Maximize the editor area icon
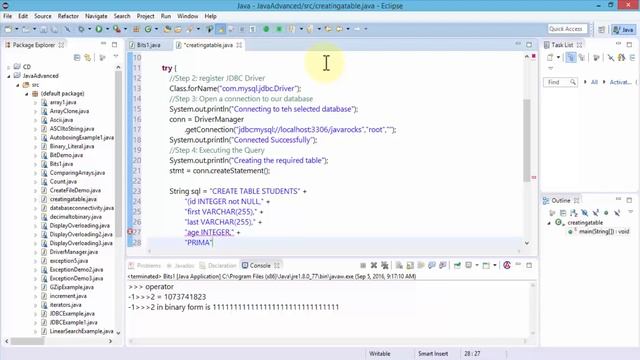This screenshot has width=640, height=360. 529,44
